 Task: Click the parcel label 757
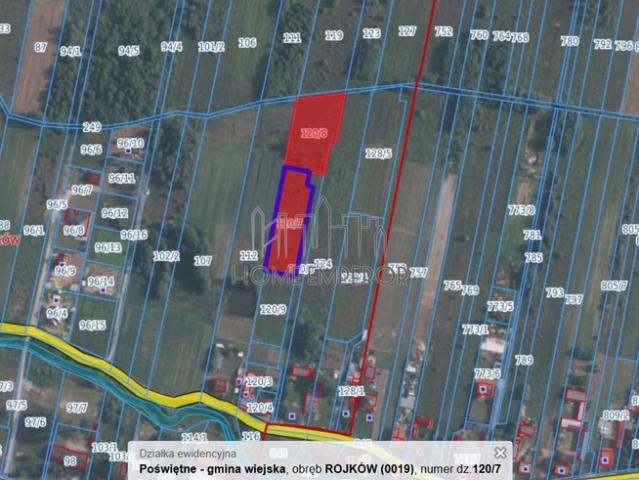[x=418, y=273]
